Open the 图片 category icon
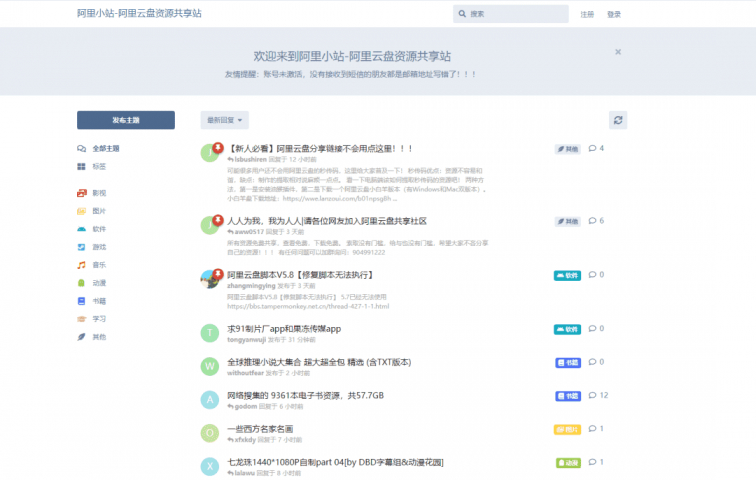This screenshot has height=480, width=756. pyautogui.click(x=81, y=211)
